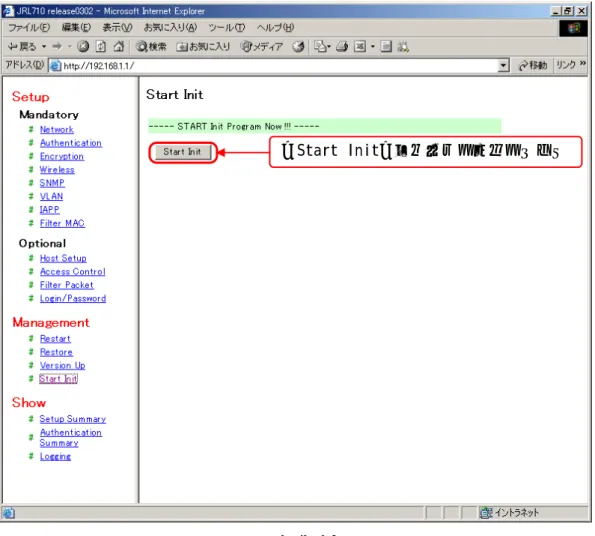Screen dimensions: 595x536
Task: Click the page icon beside the address
Action: click(x=56, y=66)
